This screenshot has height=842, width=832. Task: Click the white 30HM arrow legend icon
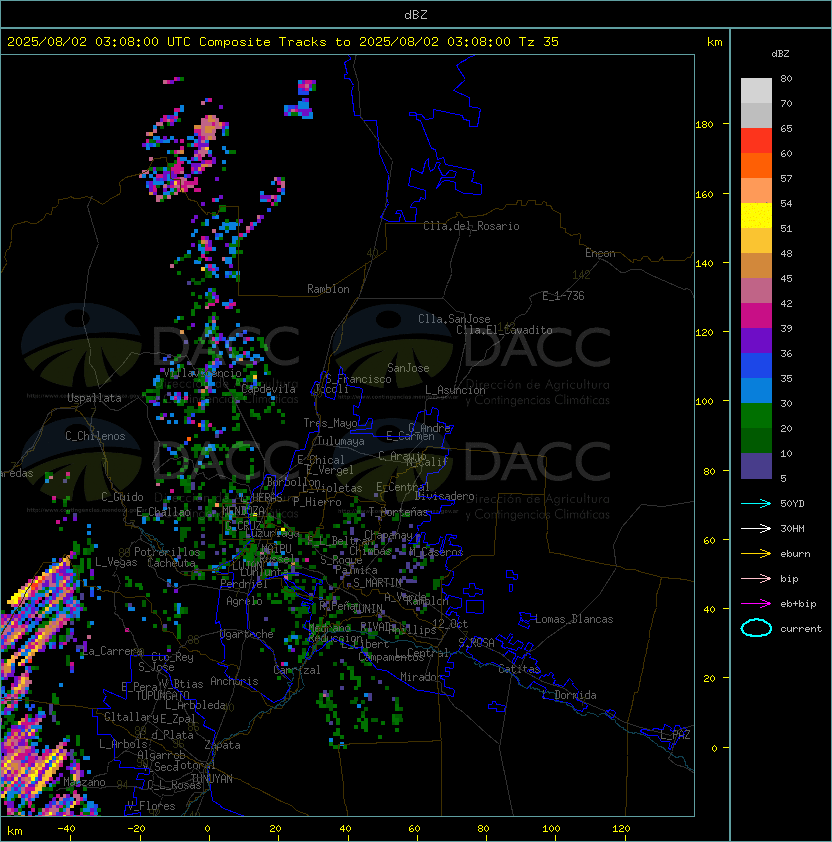756,528
